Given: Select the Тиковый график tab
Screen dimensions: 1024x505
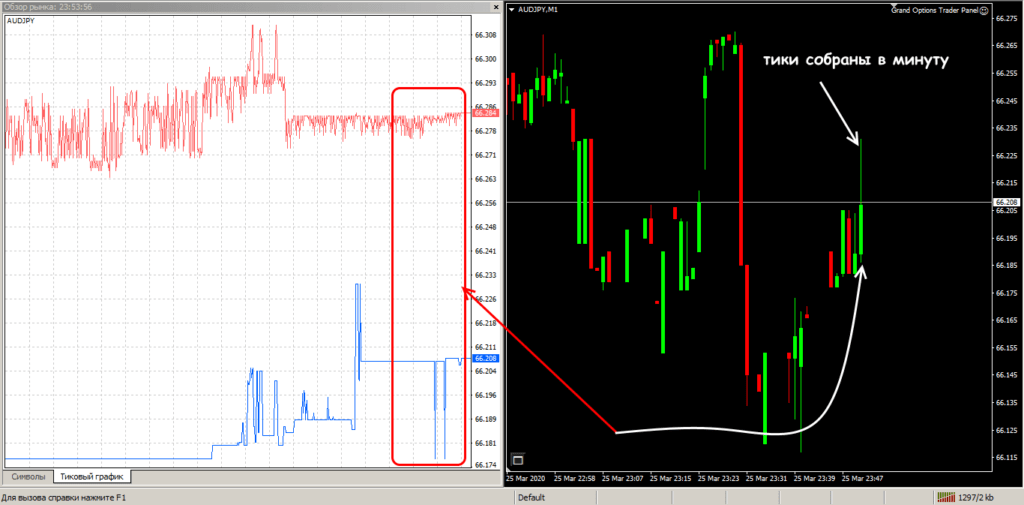Looking at the screenshot, I should [x=91, y=477].
